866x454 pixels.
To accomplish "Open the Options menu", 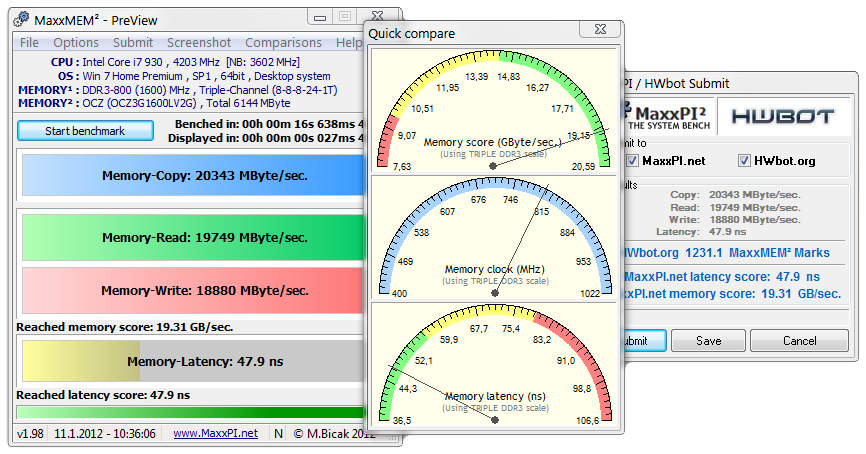I will (76, 43).
